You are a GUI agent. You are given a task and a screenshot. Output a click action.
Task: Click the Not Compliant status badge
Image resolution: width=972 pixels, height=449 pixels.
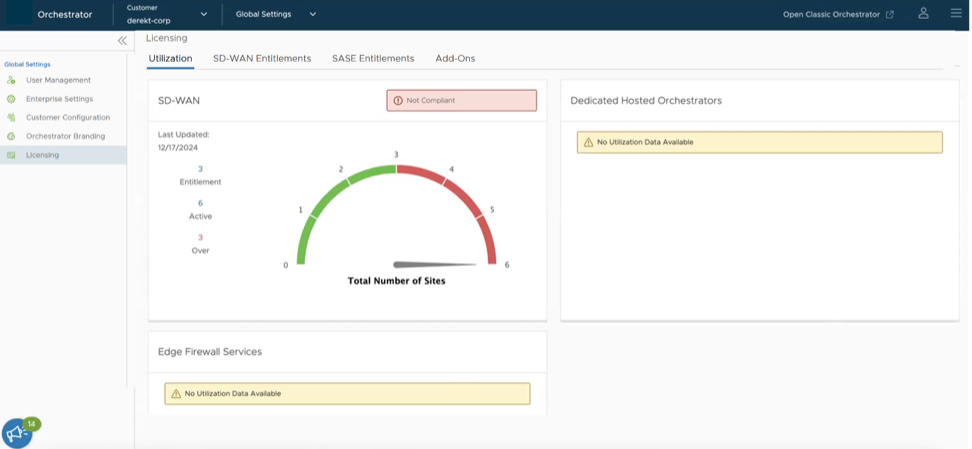tap(462, 100)
